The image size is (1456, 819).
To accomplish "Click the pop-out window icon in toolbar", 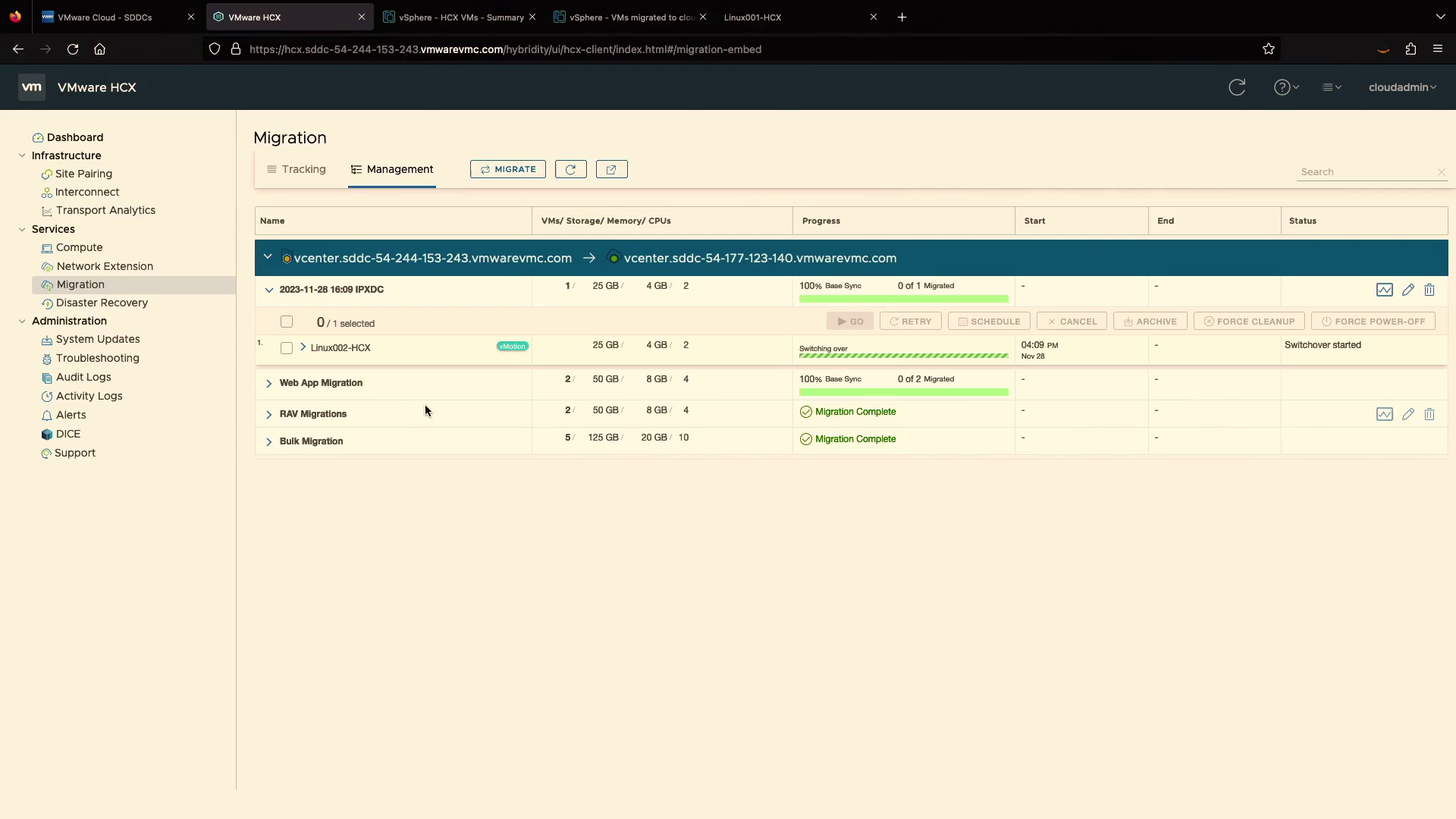I will 611,170.
